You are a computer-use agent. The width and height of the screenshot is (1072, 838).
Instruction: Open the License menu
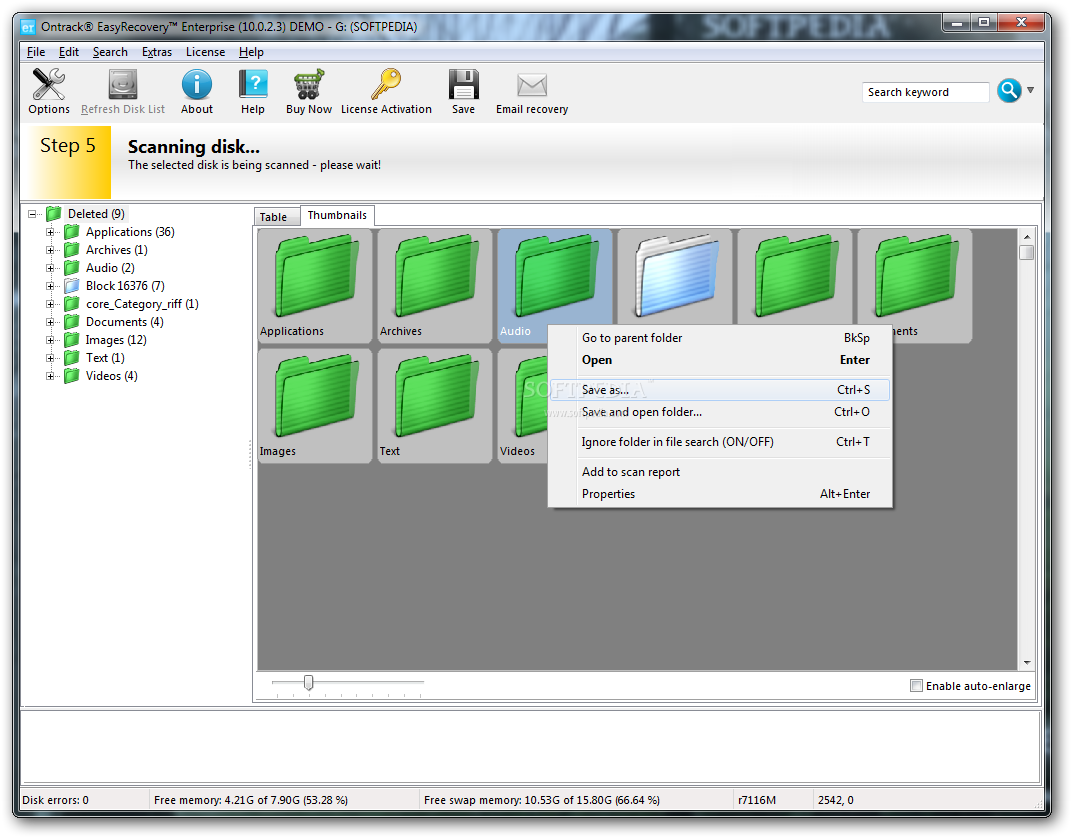(205, 52)
